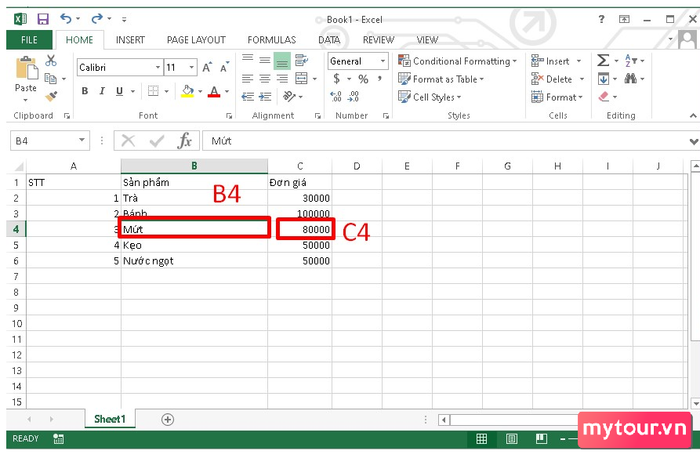The image size is (700, 459).
Task: Open the General number format dropdown
Action: point(383,61)
